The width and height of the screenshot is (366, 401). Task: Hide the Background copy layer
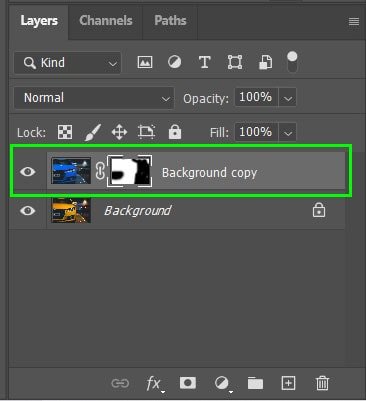tap(28, 172)
